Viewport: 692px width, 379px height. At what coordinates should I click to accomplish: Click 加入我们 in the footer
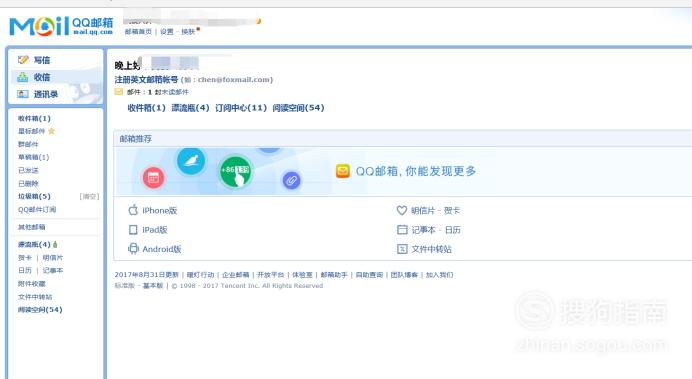click(x=440, y=275)
